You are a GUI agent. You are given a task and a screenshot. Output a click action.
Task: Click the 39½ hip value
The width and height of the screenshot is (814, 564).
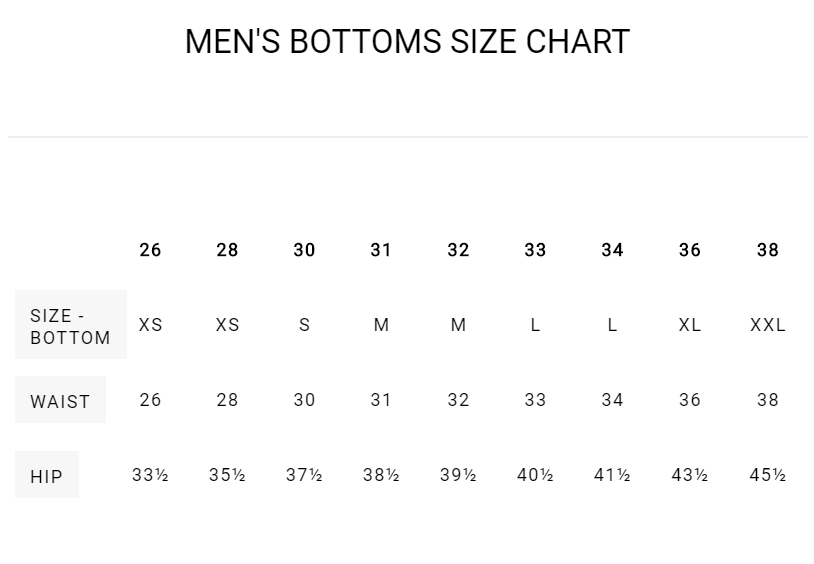pos(458,475)
